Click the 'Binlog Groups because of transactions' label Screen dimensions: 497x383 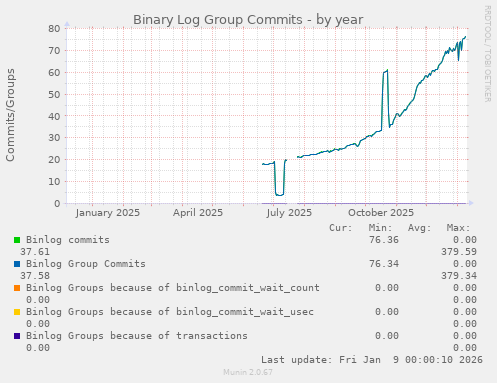pos(137,336)
